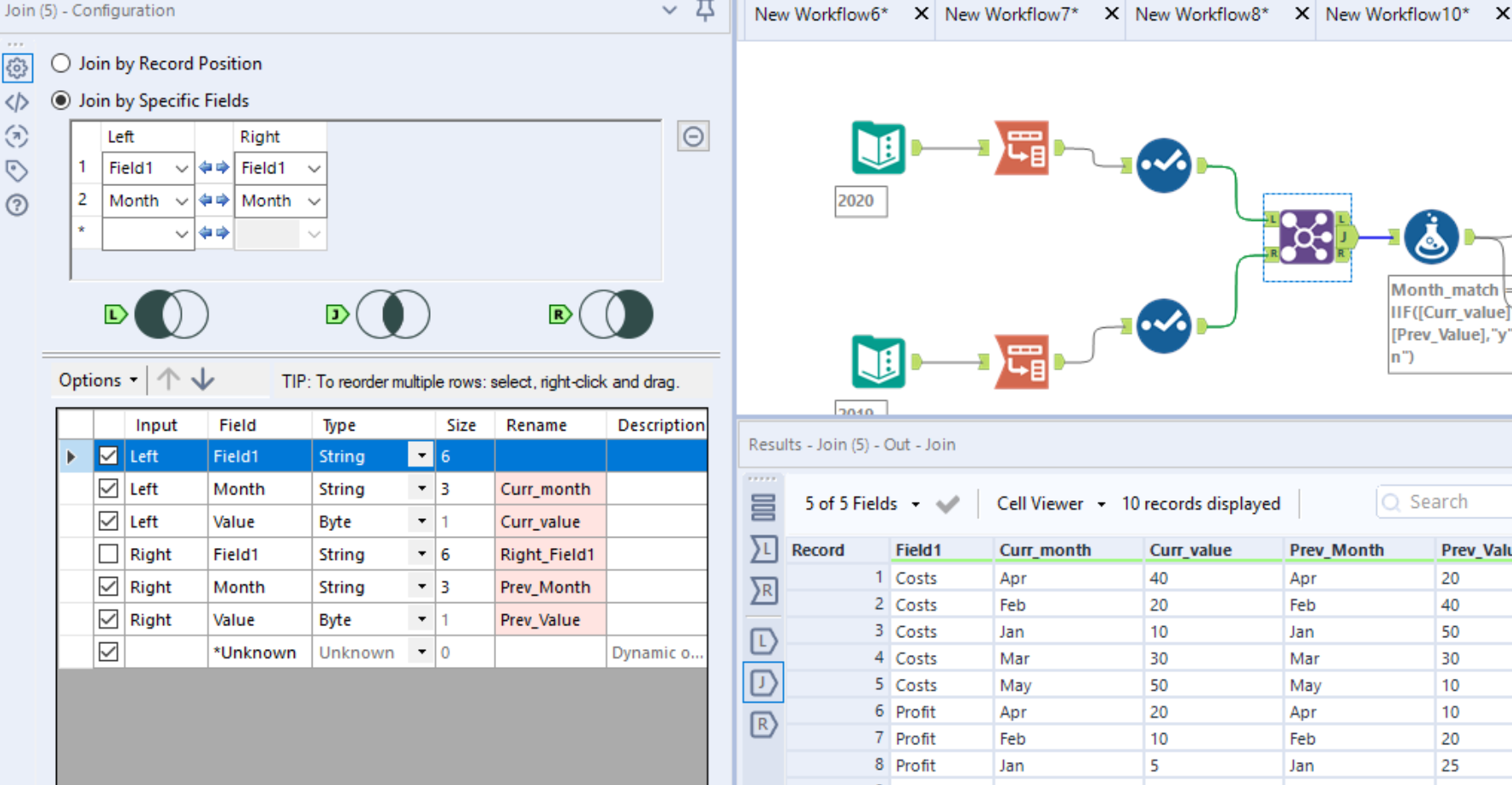1512x785 pixels.
Task: Select the lower Cross Tab tool icon
Action: pos(1020,360)
